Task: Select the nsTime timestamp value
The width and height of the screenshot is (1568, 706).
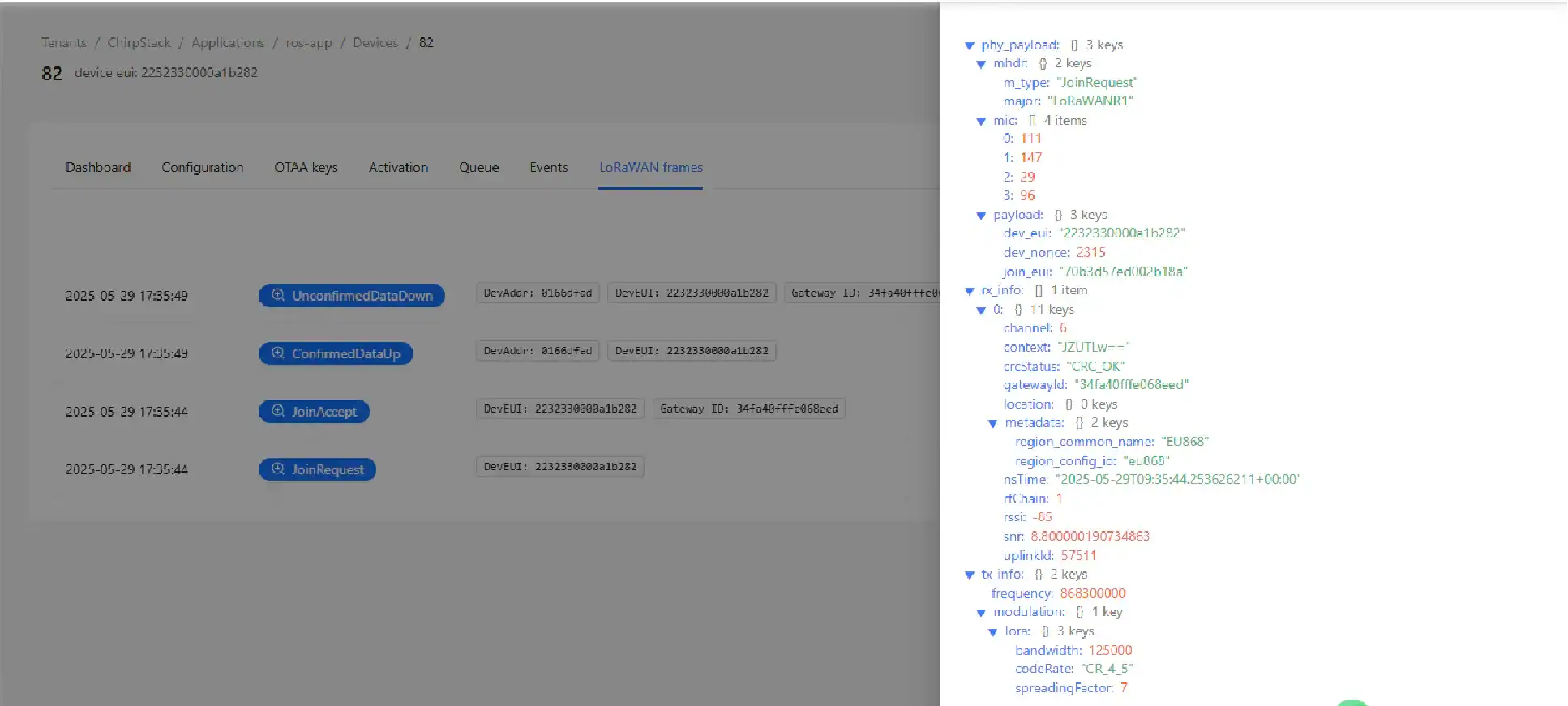Action: (1178, 480)
